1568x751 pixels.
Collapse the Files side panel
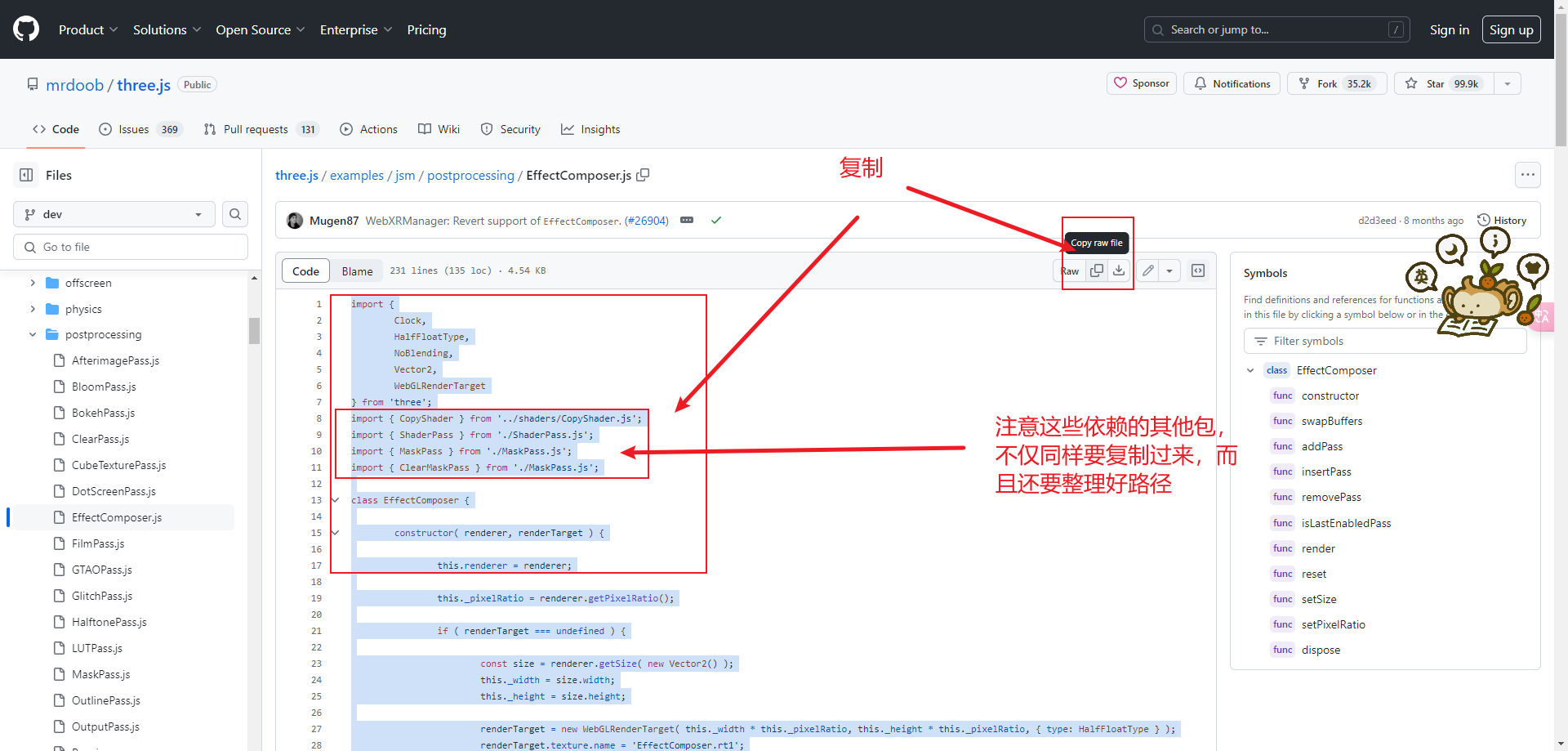coord(27,175)
